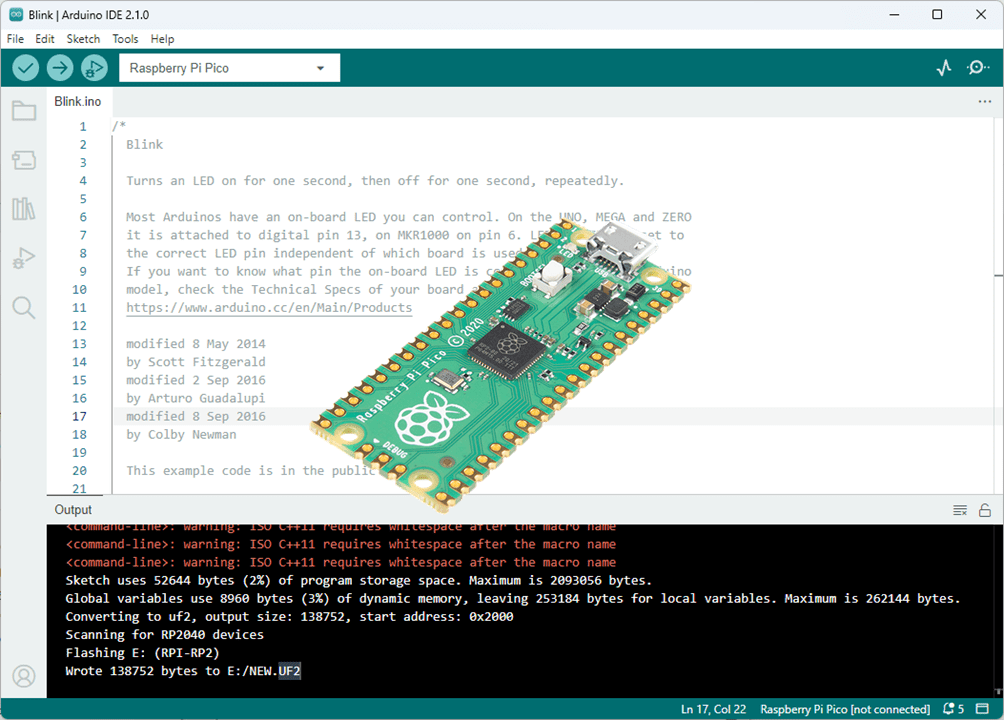Open the Tools menu
Image resolution: width=1004 pixels, height=720 pixels.
[x=126, y=39]
